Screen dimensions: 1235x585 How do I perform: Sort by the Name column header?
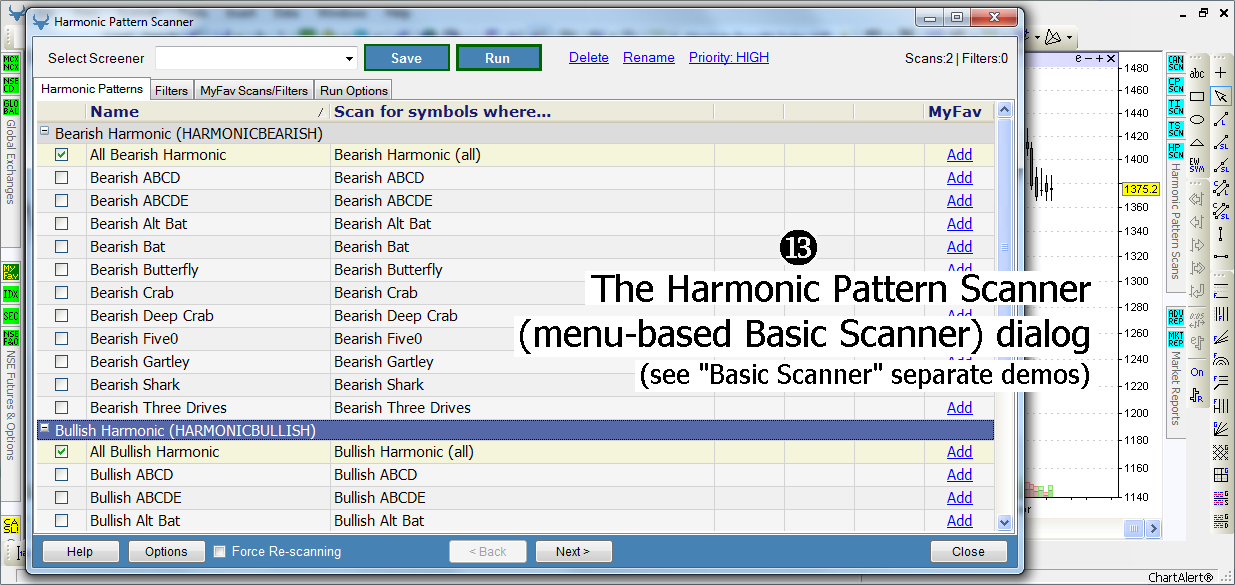208,112
